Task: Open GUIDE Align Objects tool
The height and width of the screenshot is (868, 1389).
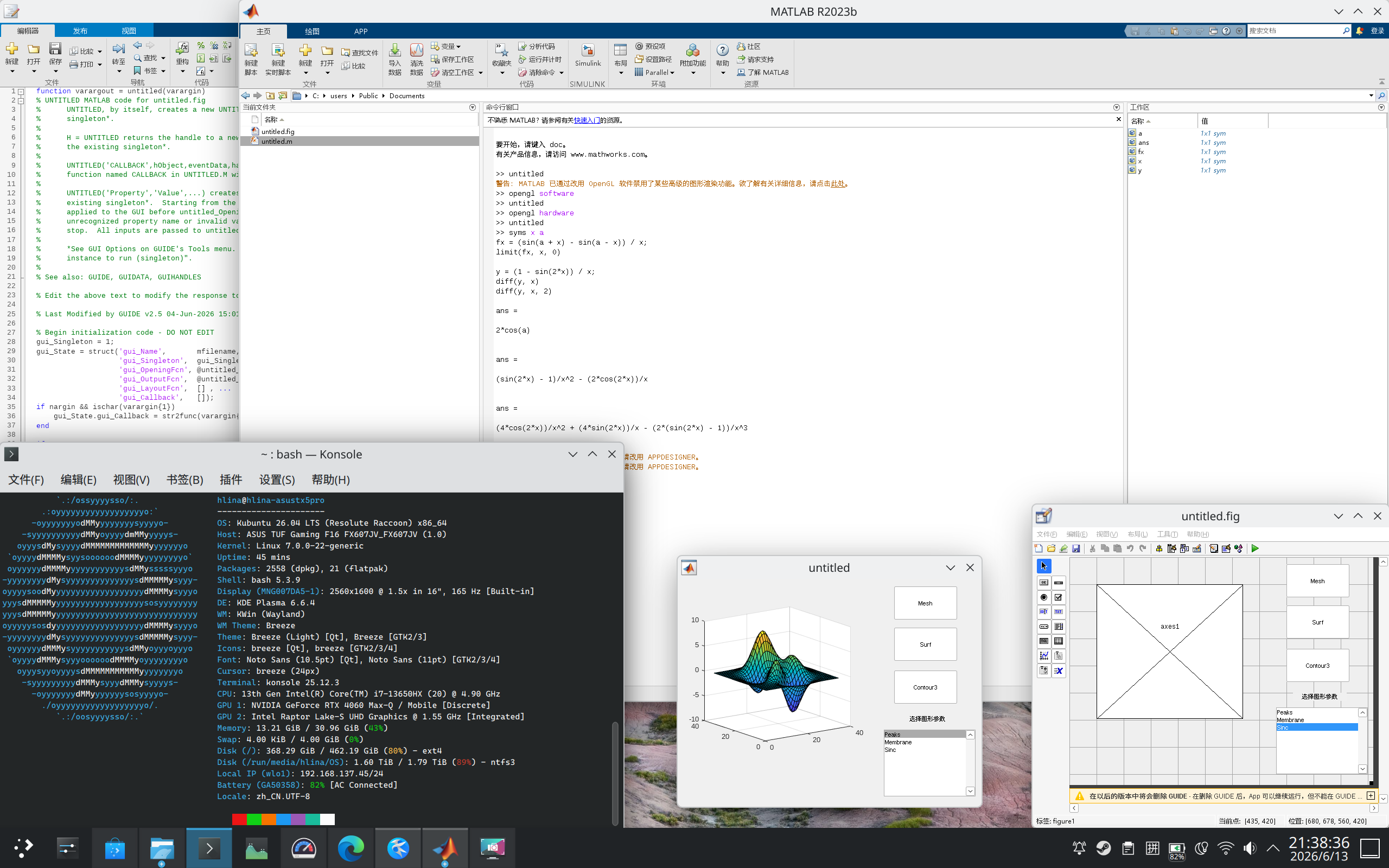Action: coord(1159,548)
